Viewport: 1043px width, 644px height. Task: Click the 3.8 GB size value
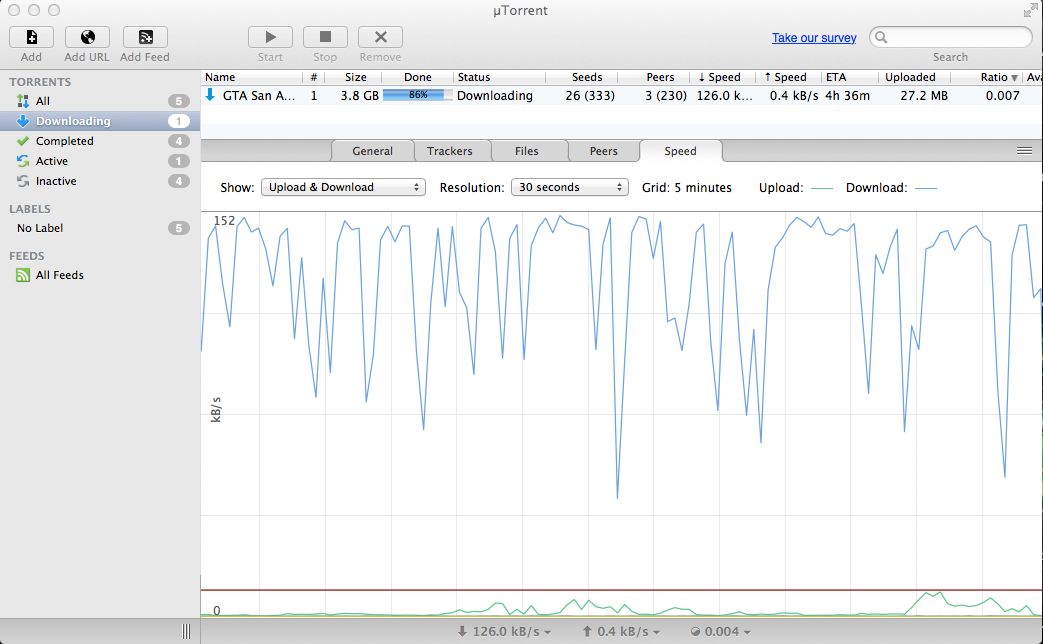(x=360, y=96)
